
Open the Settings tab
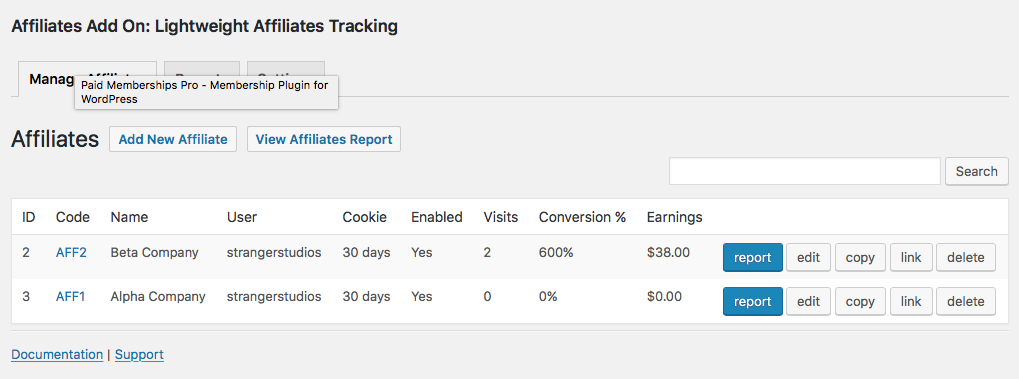pos(286,68)
